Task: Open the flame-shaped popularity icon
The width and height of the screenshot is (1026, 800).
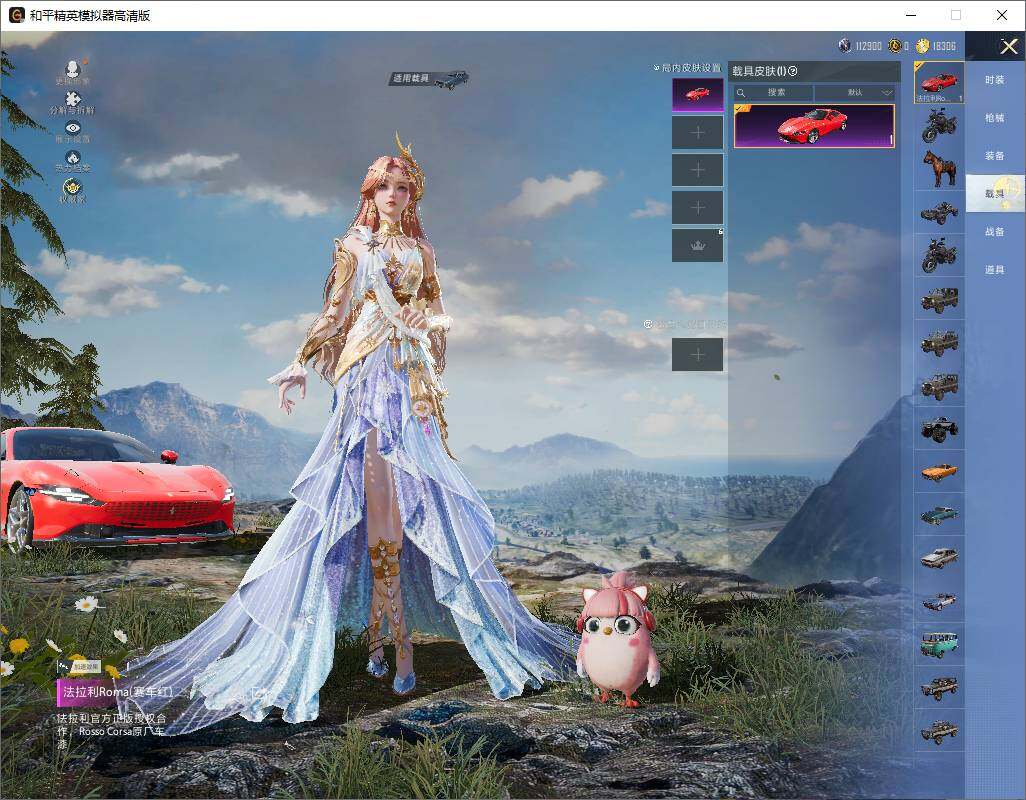Action: point(73,158)
